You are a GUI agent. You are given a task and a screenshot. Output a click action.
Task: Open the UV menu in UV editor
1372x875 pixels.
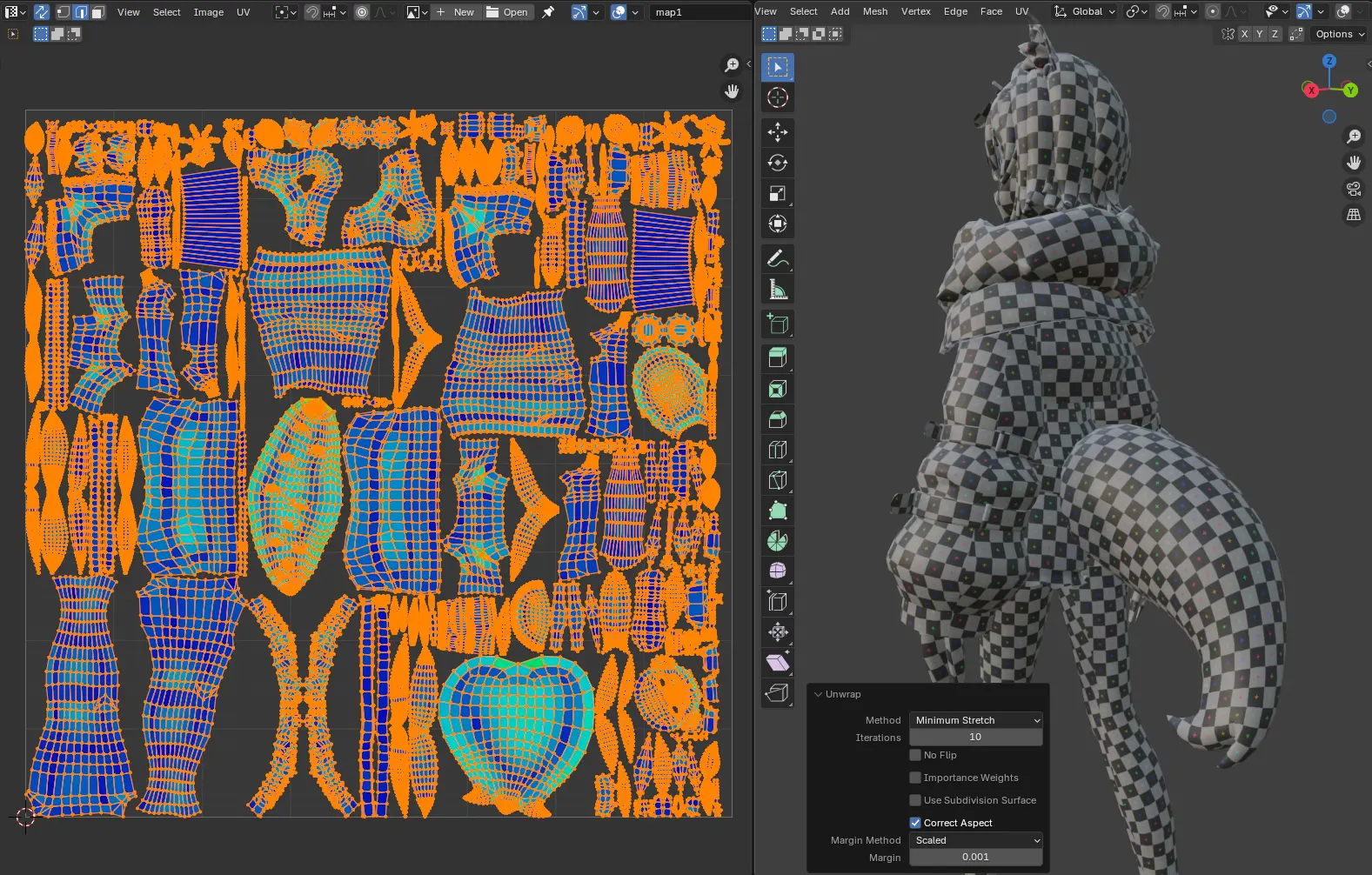pyautogui.click(x=244, y=12)
